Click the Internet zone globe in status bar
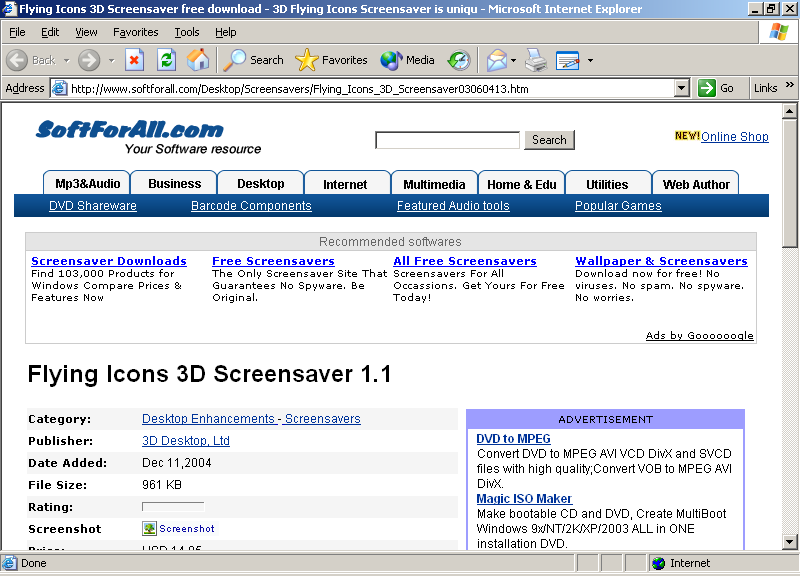This screenshot has width=800, height=576. pyautogui.click(x=659, y=563)
